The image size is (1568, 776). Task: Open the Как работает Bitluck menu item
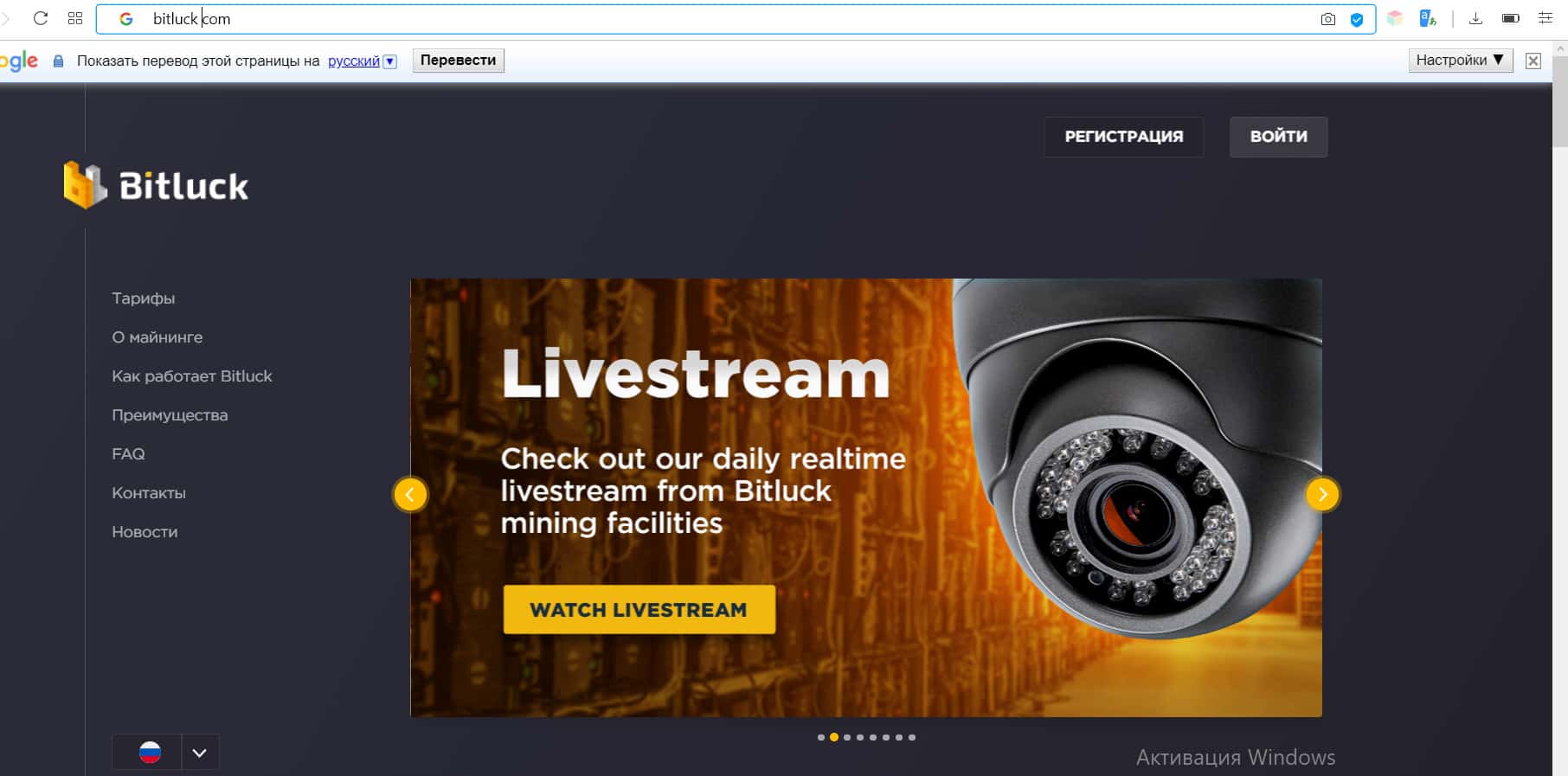pyautogui.click(x=192, y=376)
